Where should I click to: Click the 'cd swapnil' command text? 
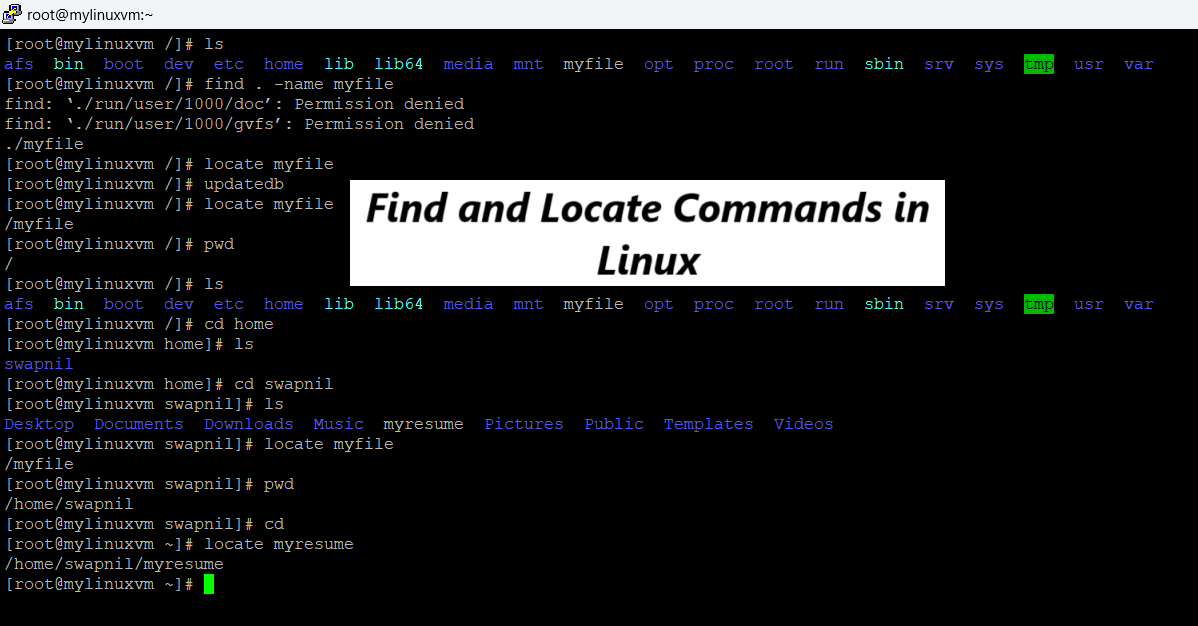point(283,384)
